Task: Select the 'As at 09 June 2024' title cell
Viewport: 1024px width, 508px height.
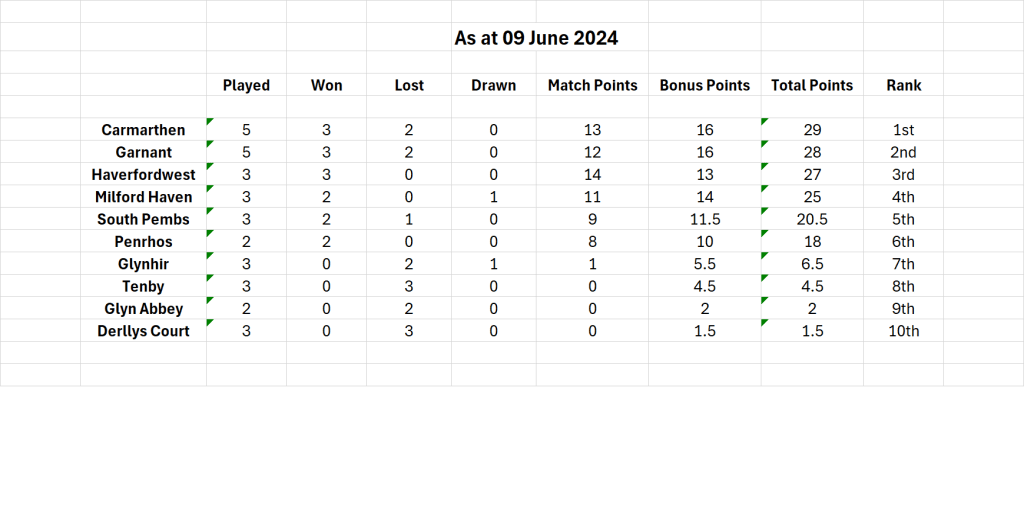Action: pos(536,39)
